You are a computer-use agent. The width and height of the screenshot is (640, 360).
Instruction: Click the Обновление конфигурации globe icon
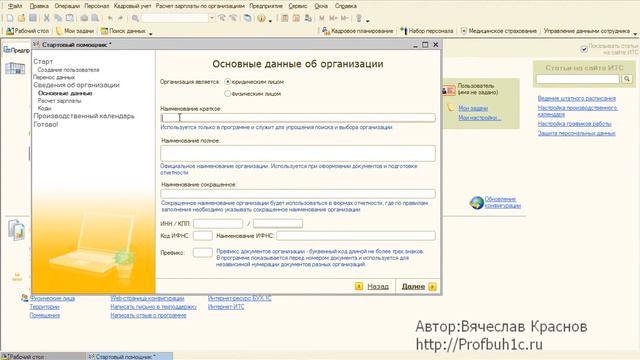[x=476, y=202]
